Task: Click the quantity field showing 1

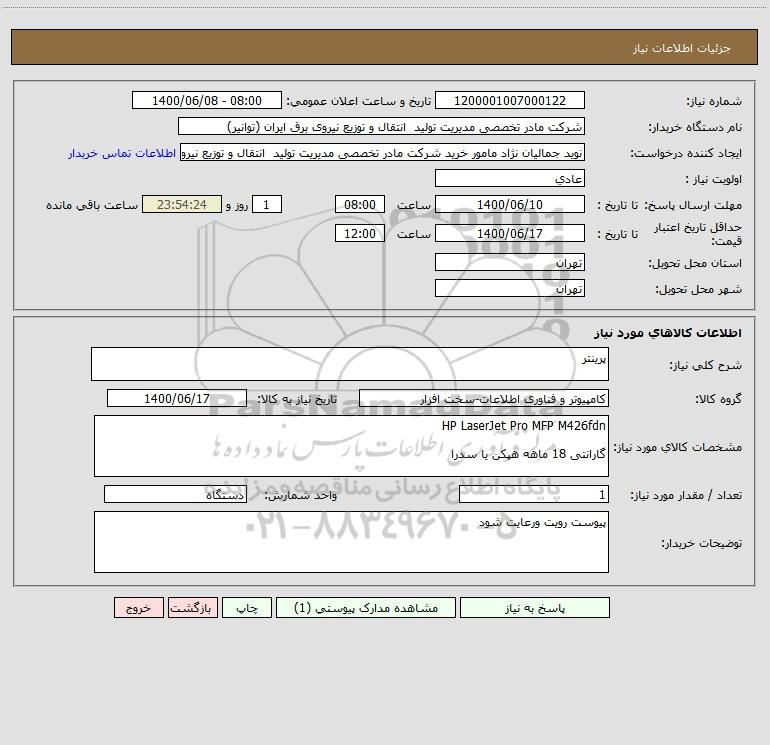Action: 534,495
